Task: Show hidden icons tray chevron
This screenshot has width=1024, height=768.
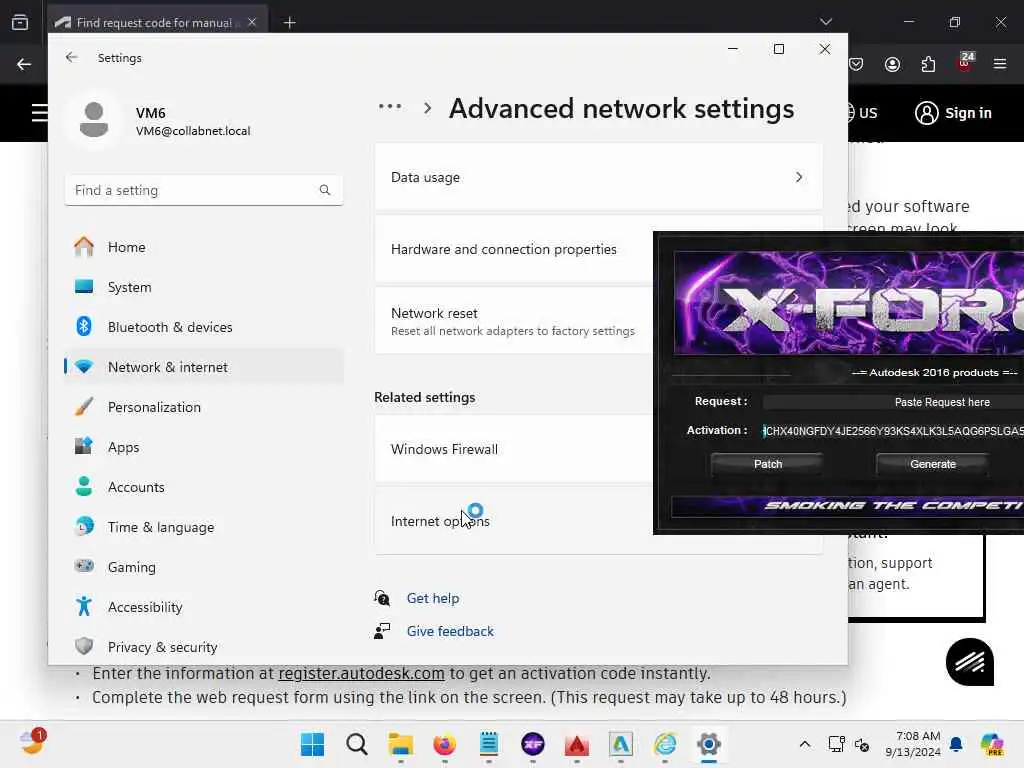Action: point(805,744)
